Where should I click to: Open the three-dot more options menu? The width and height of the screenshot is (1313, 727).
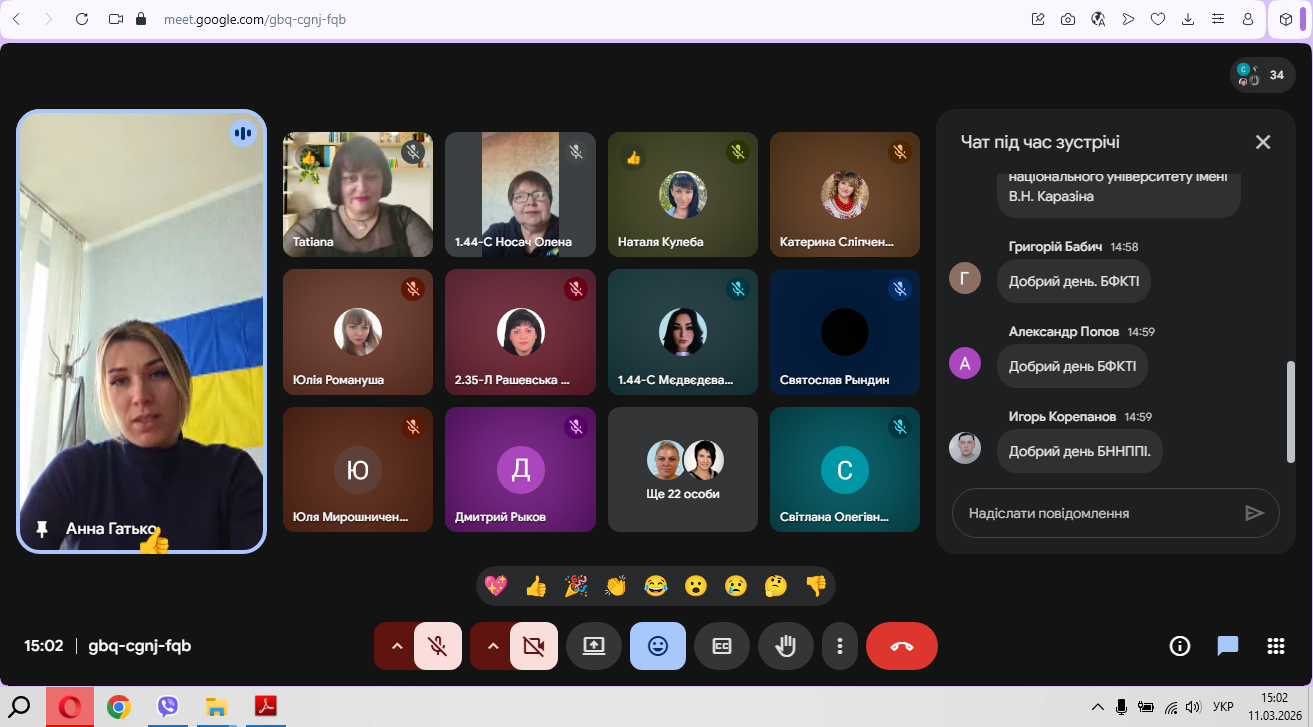point(840,646)
